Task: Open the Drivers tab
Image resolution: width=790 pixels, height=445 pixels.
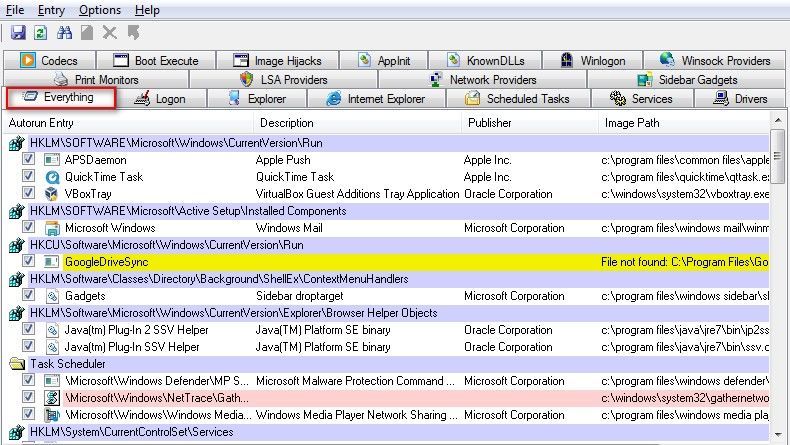Action: coord(740,99)
